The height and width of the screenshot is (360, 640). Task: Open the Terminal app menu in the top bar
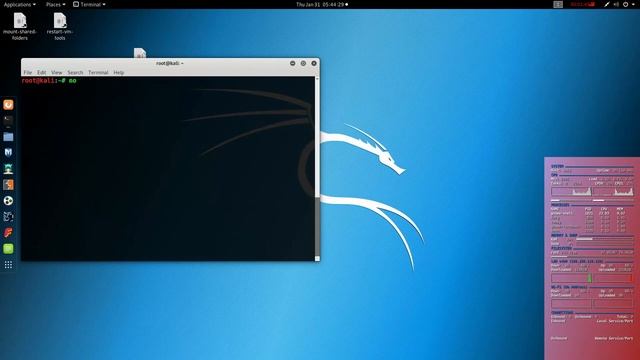pyautogui.click(x=89, y=4)
